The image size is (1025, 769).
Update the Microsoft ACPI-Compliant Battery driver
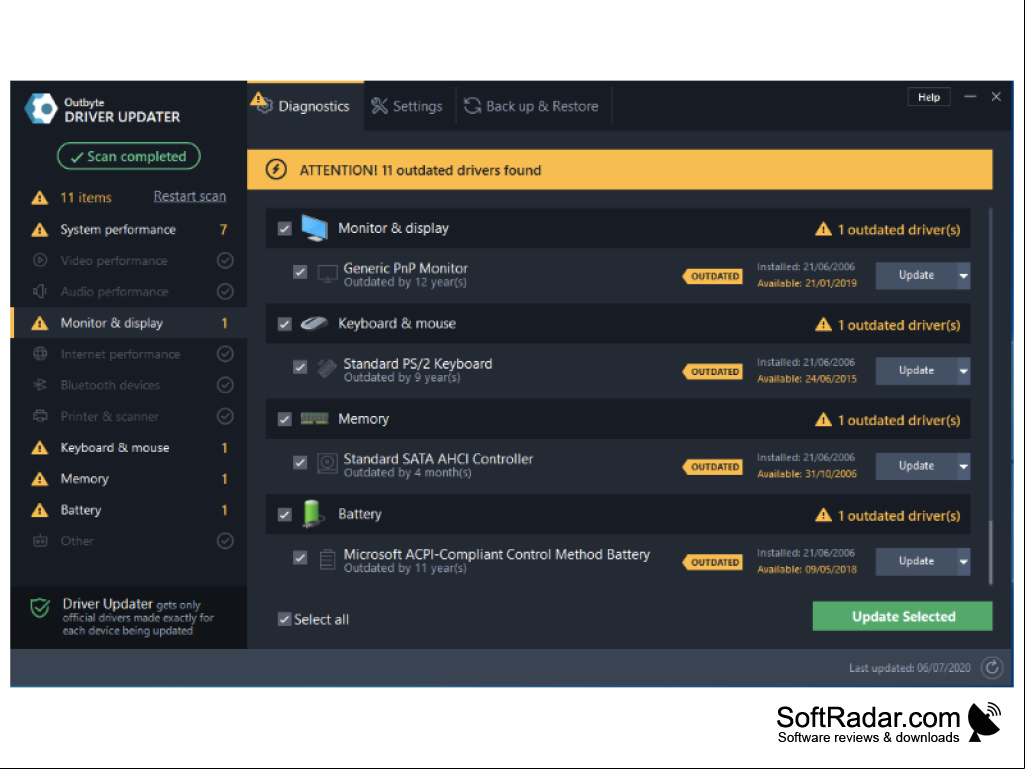[x=916, y=562]
